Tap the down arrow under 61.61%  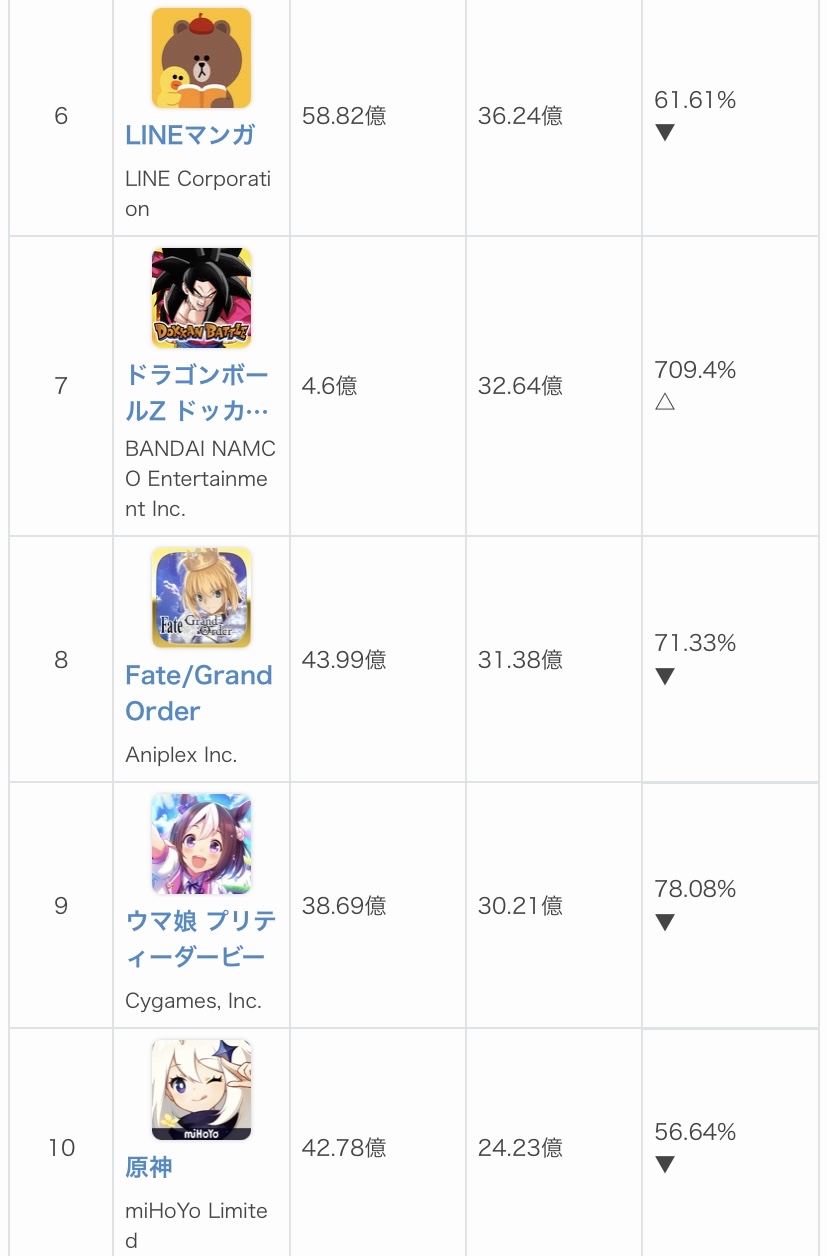point(665,133)
